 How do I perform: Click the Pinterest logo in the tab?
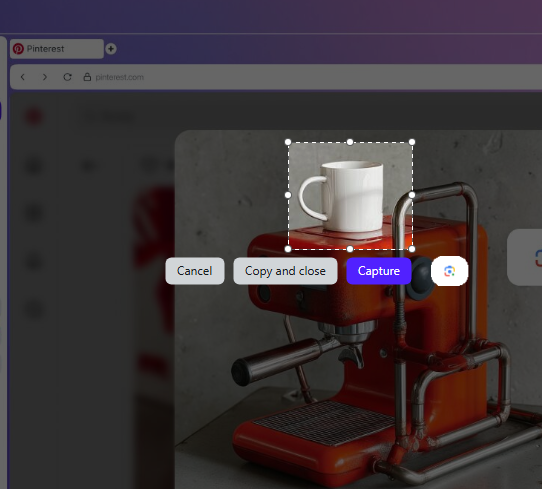18,49
